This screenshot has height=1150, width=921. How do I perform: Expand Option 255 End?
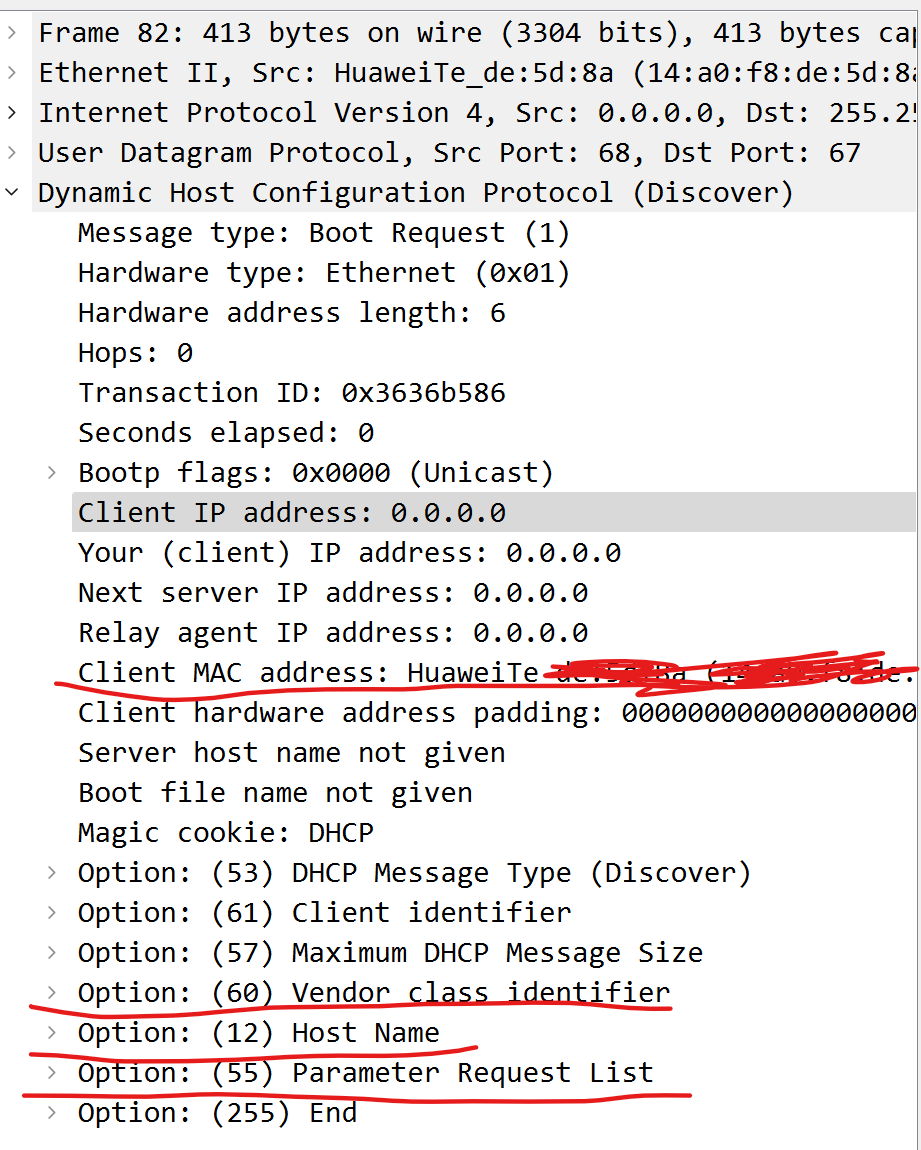52,1113
